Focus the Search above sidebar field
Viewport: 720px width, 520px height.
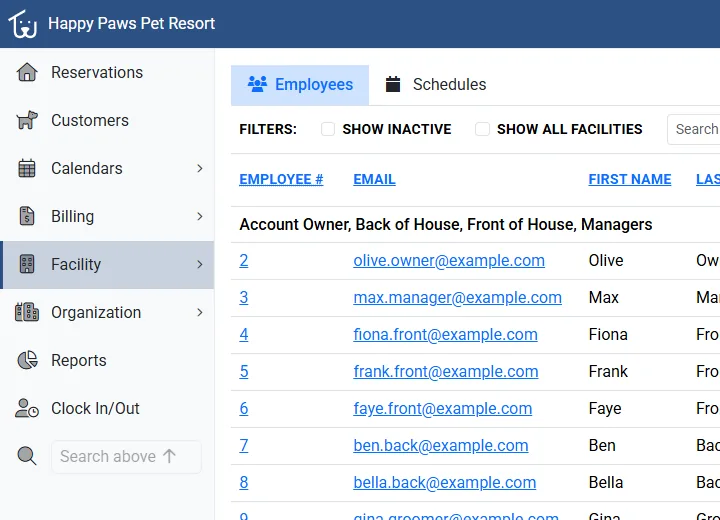coord(126,457)
